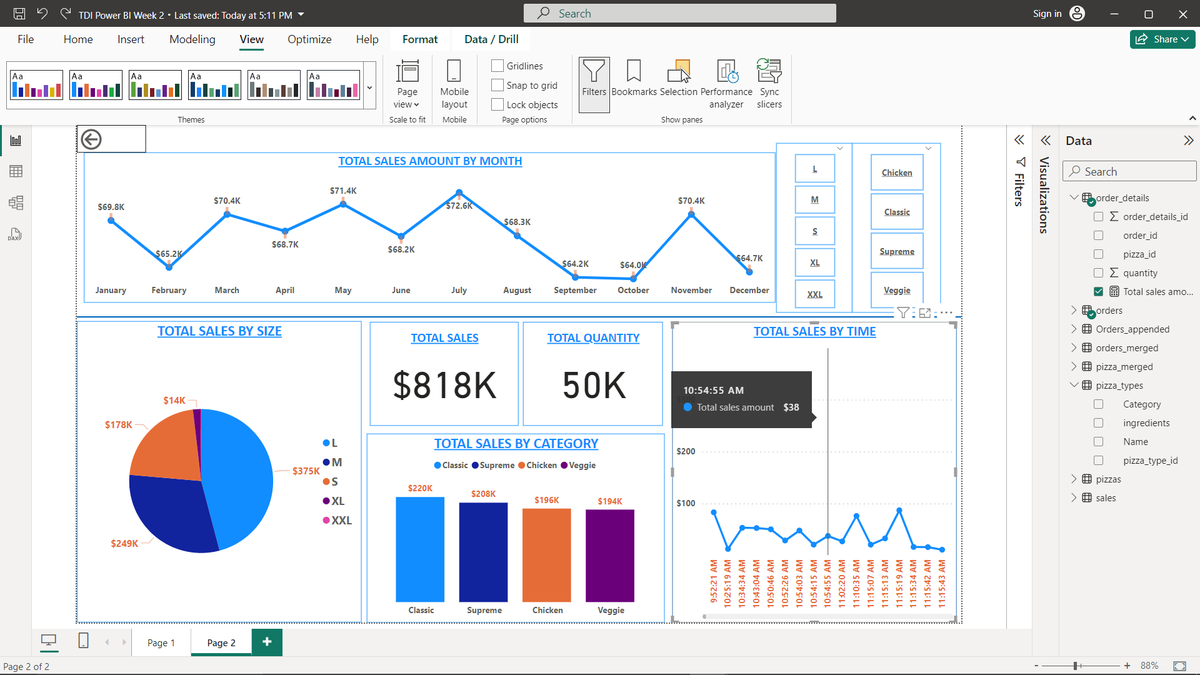This screenshot has height=675, width=1200.
Task: Collapse the Data pane
Action: pos(1188,141)
